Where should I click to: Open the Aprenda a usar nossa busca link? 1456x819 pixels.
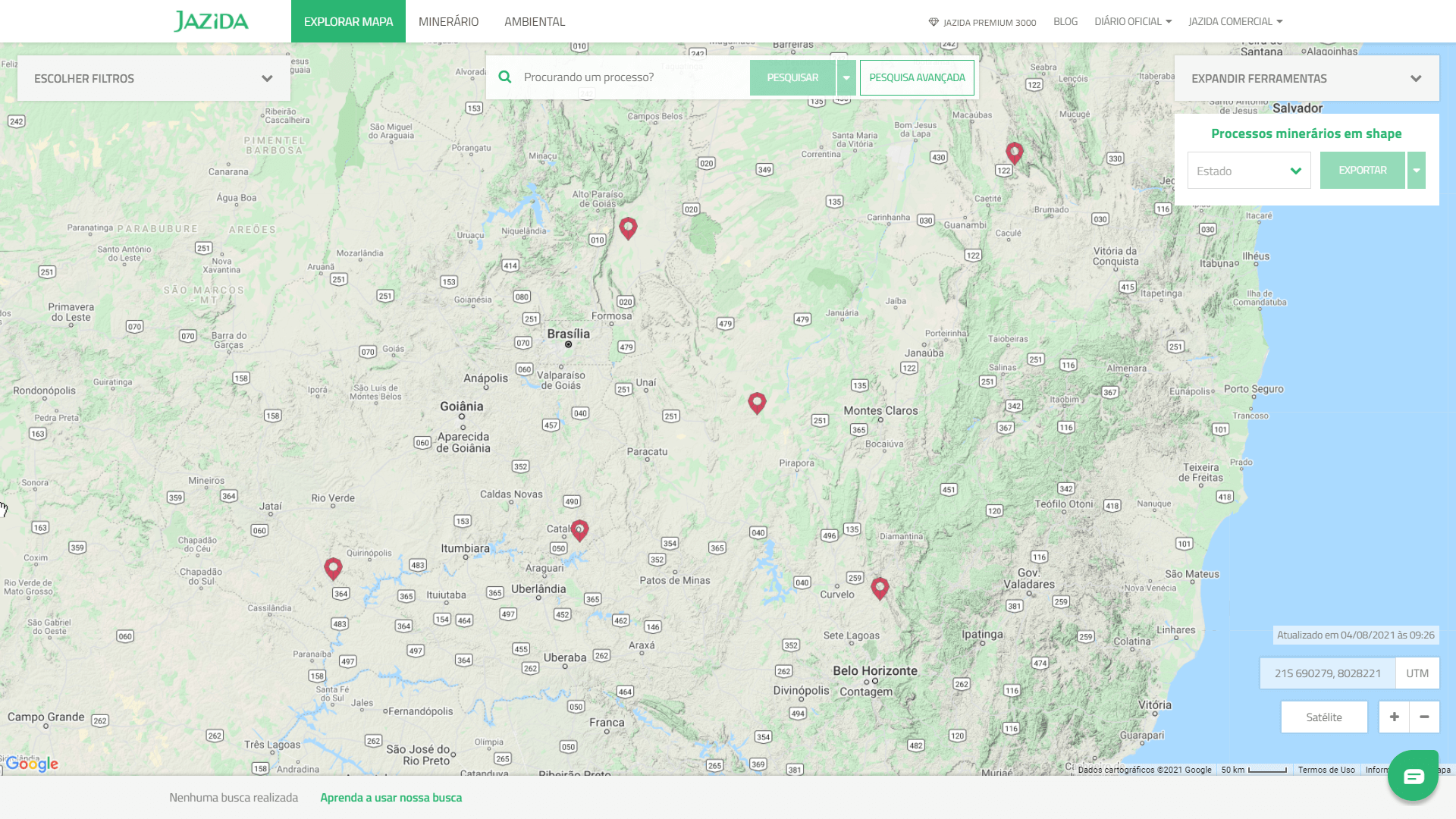[391, 797]
